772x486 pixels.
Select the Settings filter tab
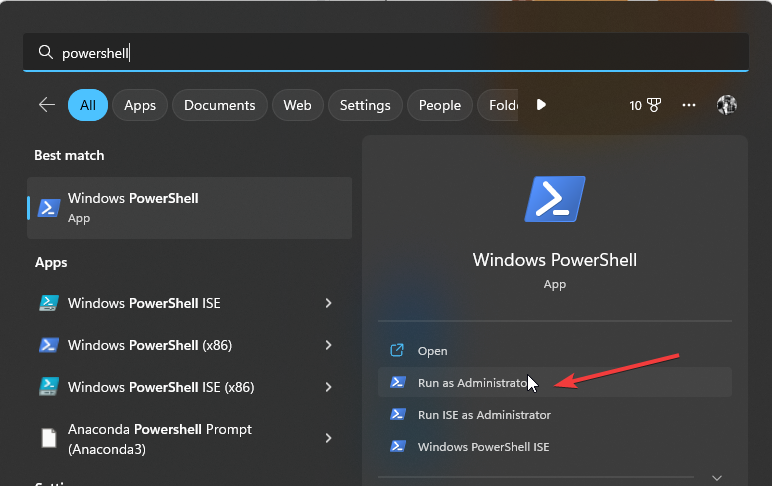(365, 105)
